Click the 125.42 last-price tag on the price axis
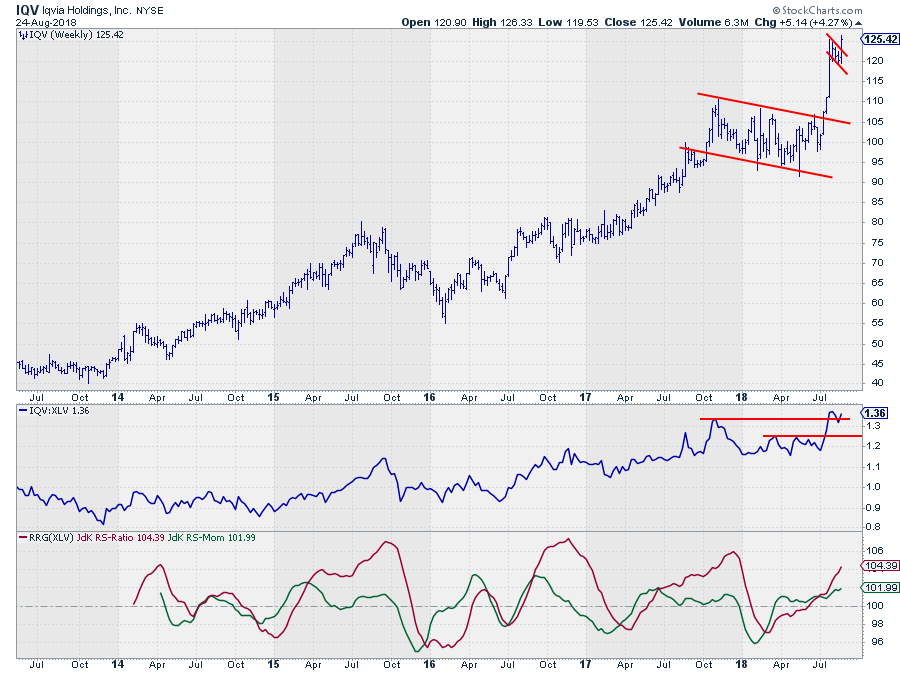 click(x=880, y=39)
